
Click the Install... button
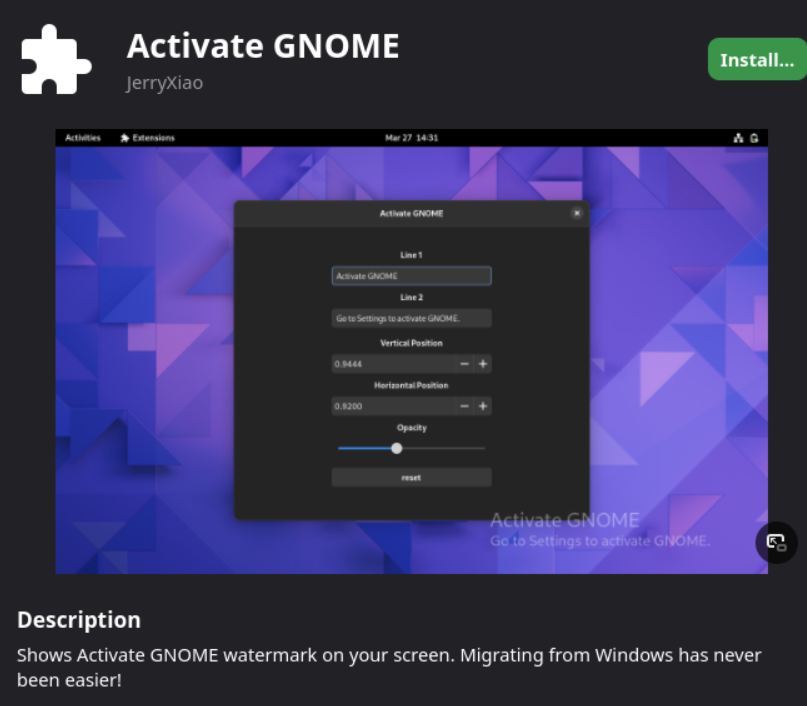pos(757,59)
